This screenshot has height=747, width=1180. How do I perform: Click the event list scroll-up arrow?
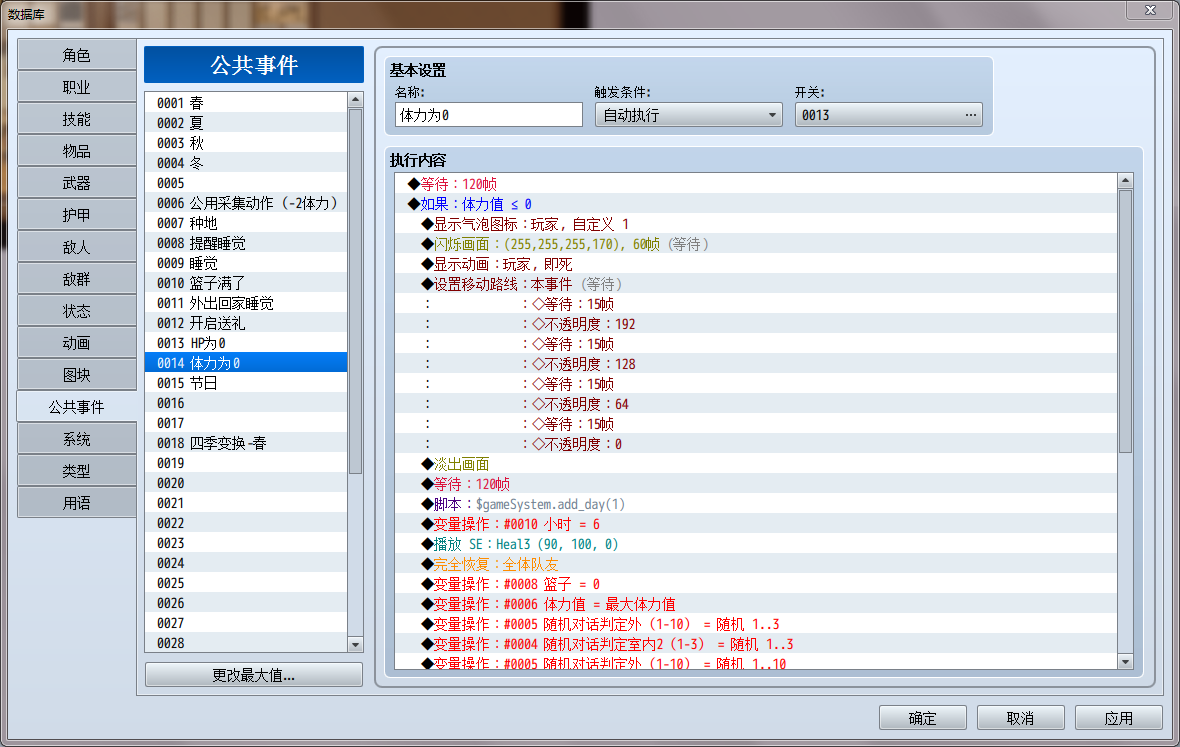click(355, 99)
